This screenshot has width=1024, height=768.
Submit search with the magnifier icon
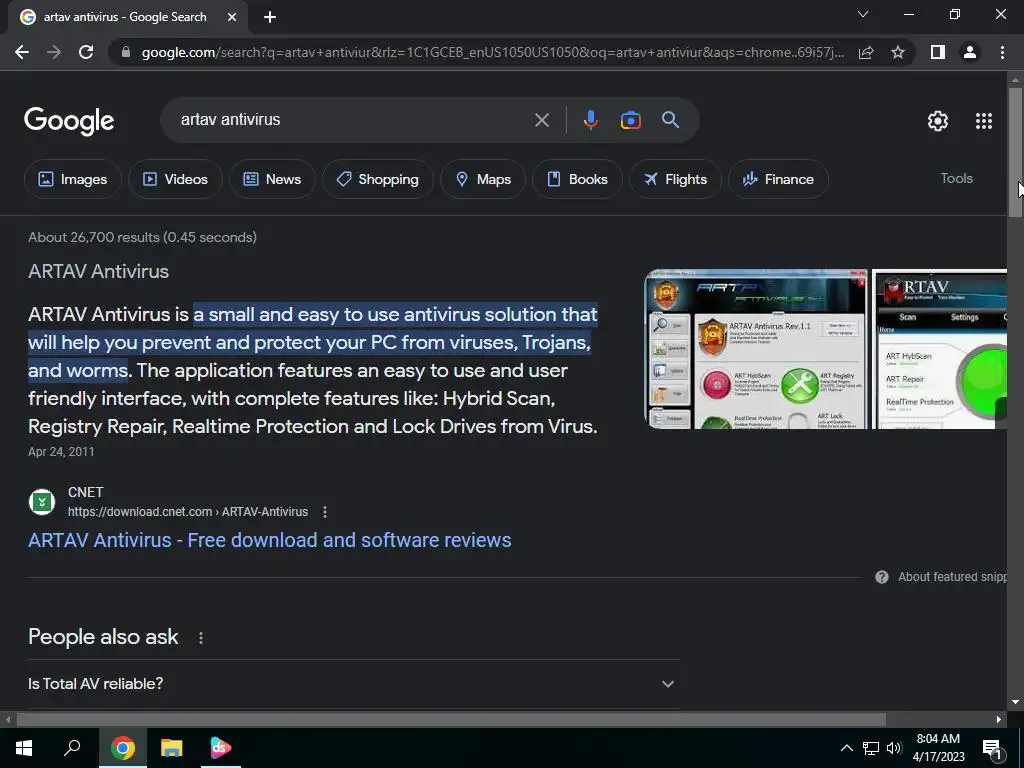pyautogui.click(x=671, y=120)
